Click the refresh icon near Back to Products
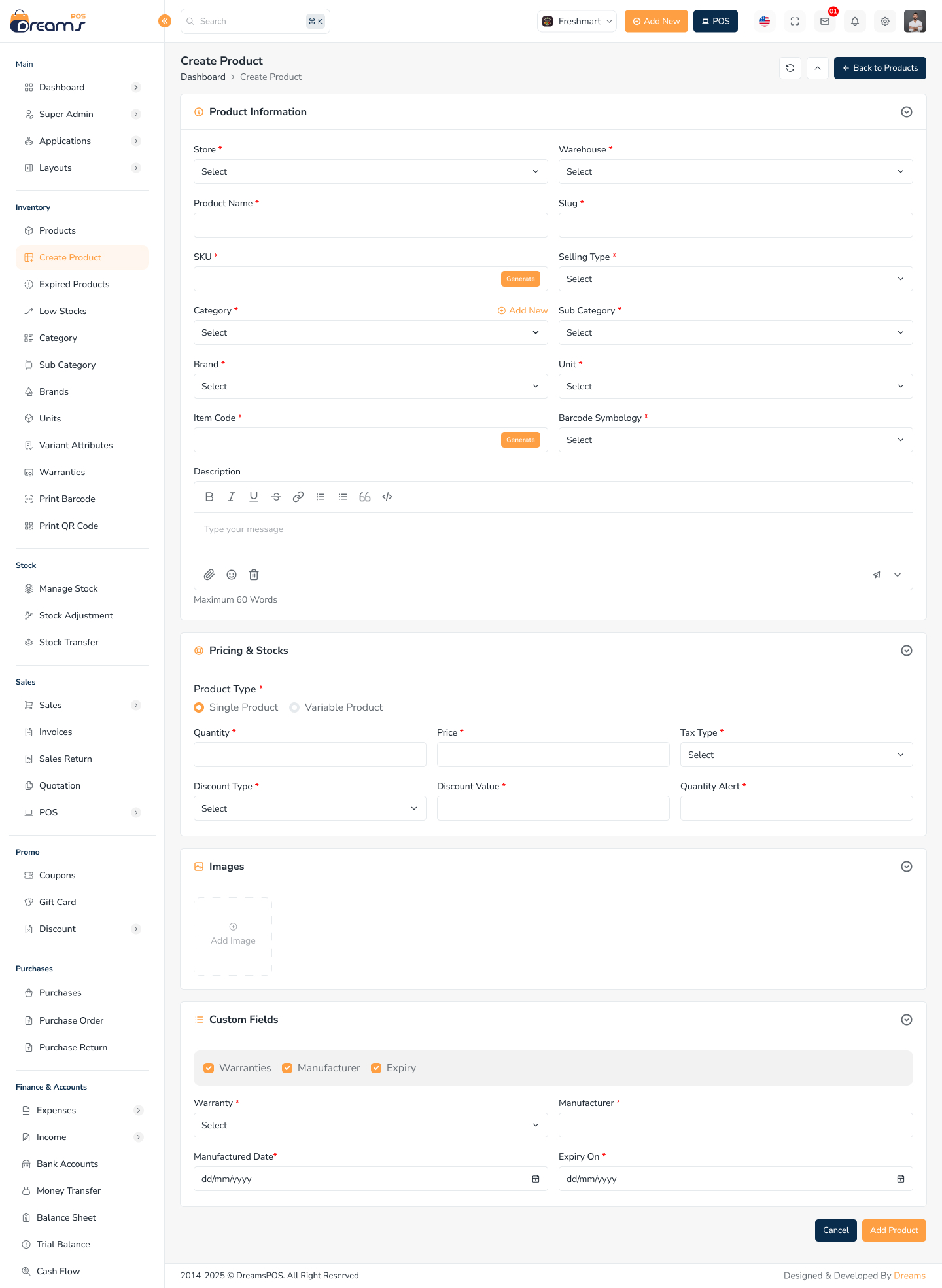The height and width of the screenshot is (1288, 942). pos(790,68)
